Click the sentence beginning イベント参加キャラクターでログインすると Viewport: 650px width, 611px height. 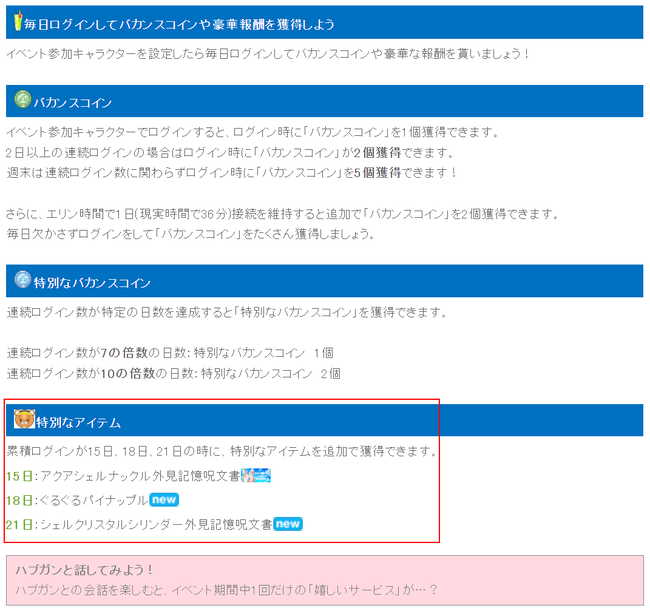pyautogui.click(x=252, y=132)
